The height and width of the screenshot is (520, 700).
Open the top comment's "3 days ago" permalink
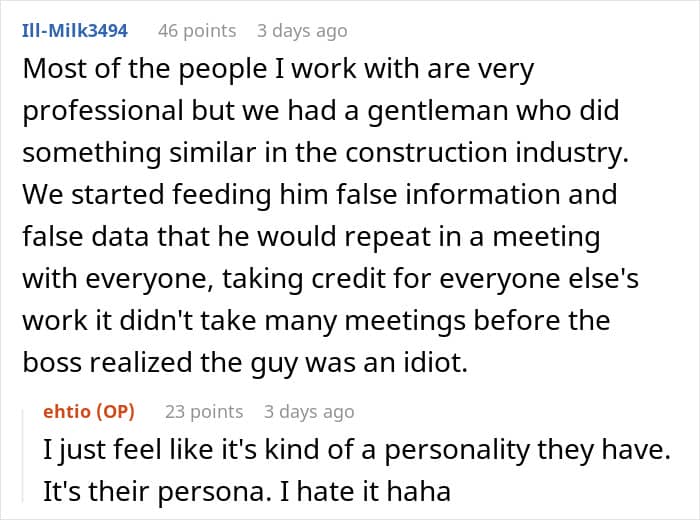pyautogui.click(x=302, y=31)
